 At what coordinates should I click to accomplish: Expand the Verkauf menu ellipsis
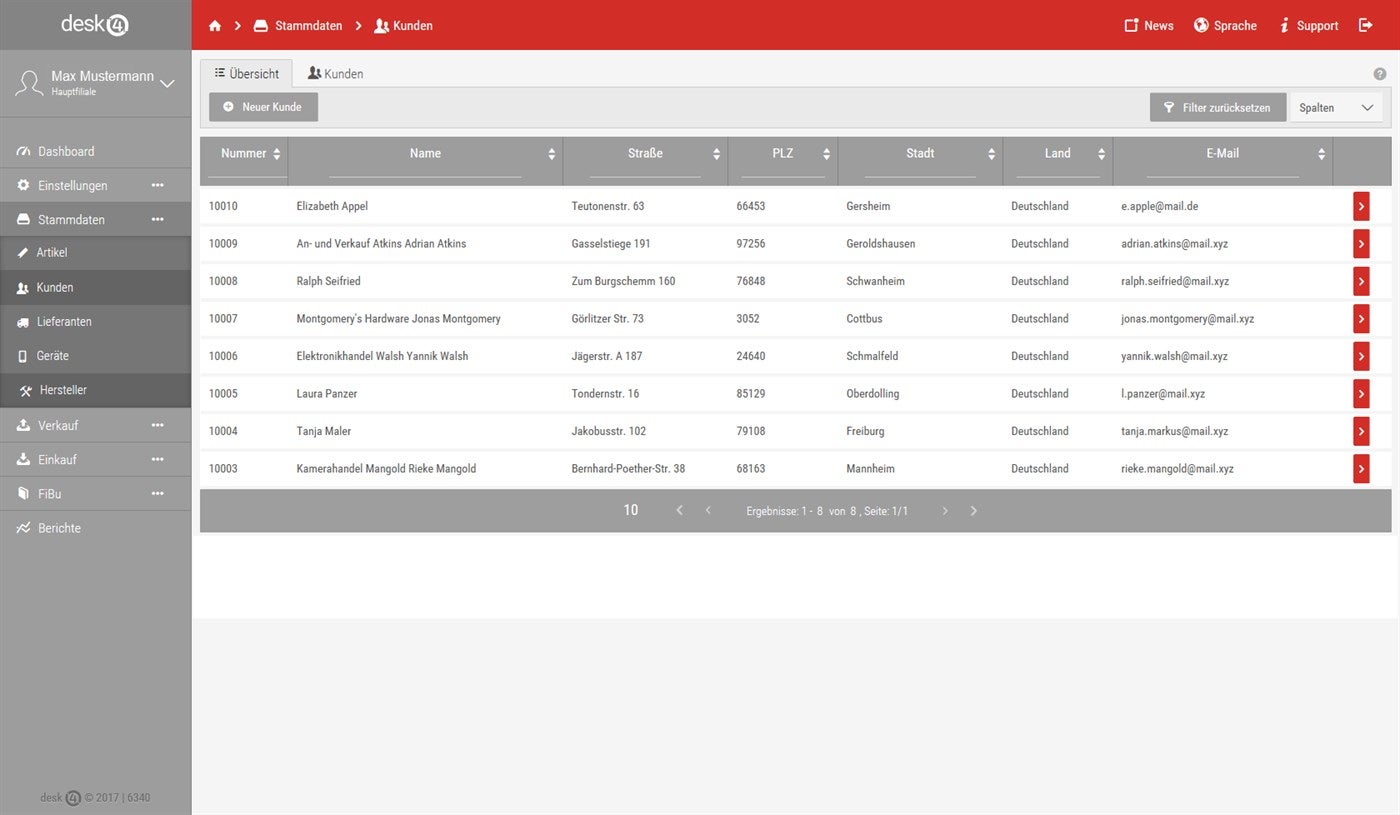(157, 425)
